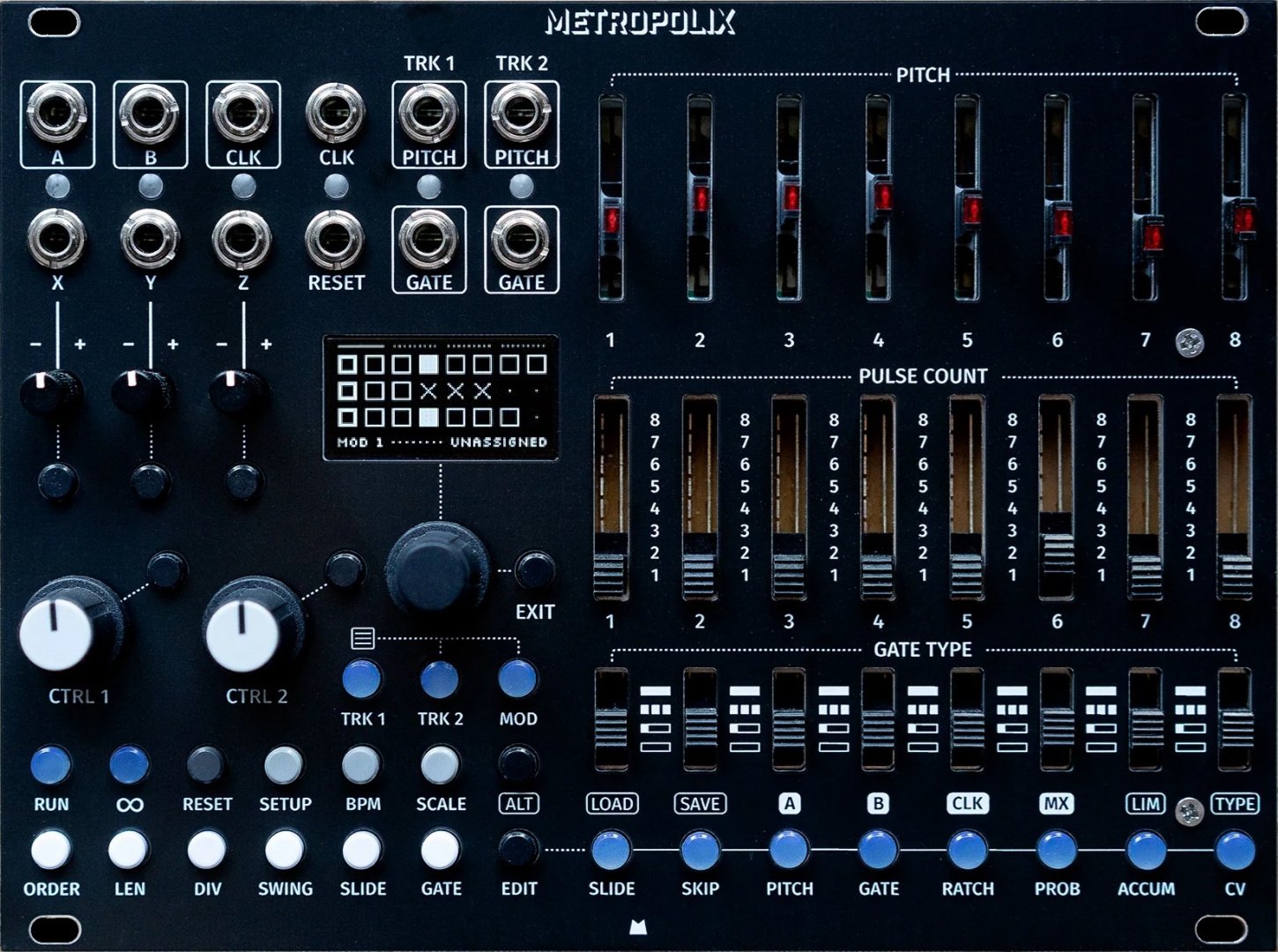Click the TRK 2 PITCH jack

(521, 114)
